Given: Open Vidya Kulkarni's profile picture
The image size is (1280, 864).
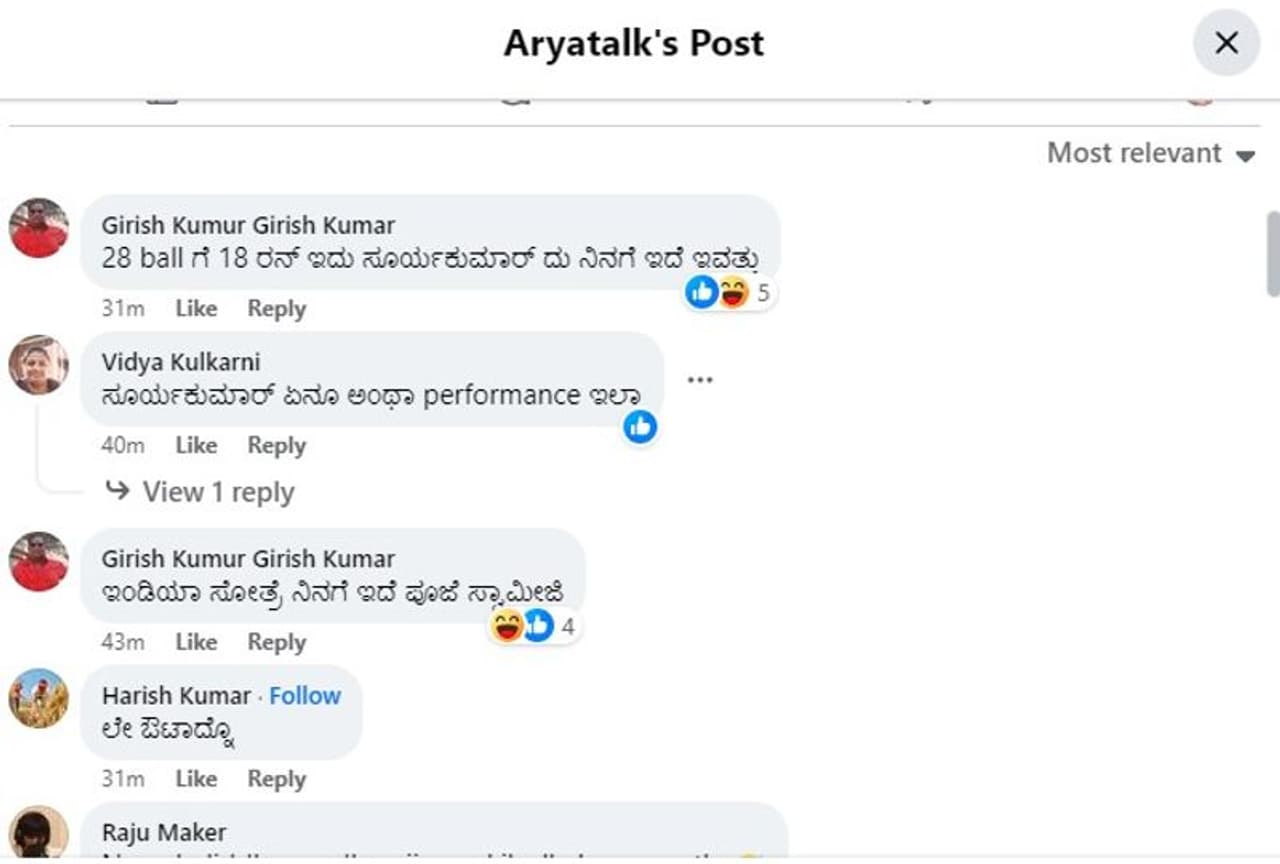Looking at the screenshot, I should (x=39, y=365).
